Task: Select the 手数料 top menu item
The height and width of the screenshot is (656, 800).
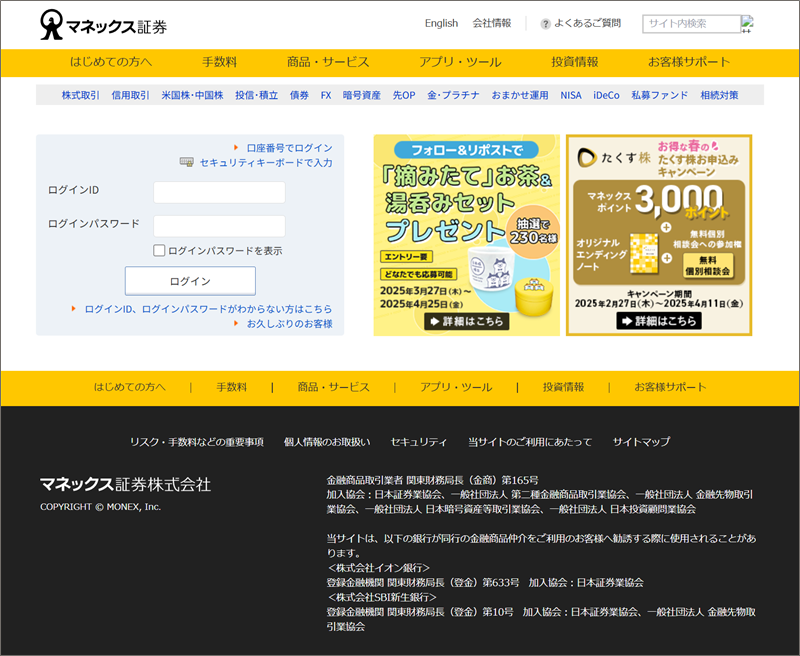Action: [x=219, y=62]
